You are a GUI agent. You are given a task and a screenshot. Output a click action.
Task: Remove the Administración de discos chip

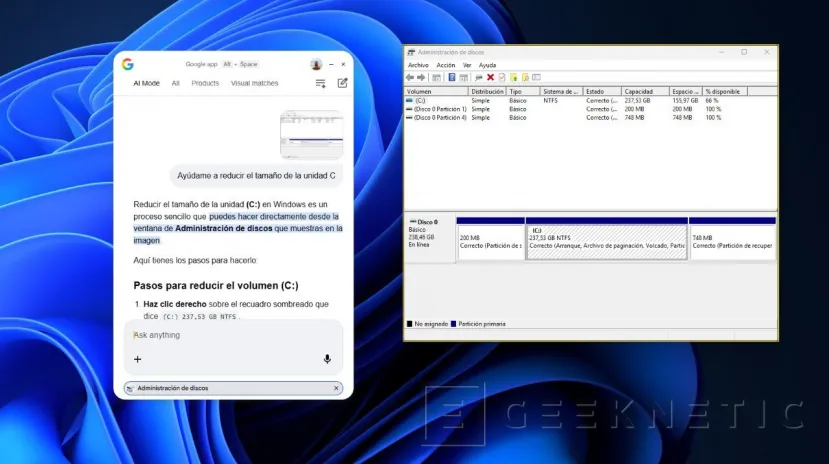pyautogui.click(x=336, y=388)
